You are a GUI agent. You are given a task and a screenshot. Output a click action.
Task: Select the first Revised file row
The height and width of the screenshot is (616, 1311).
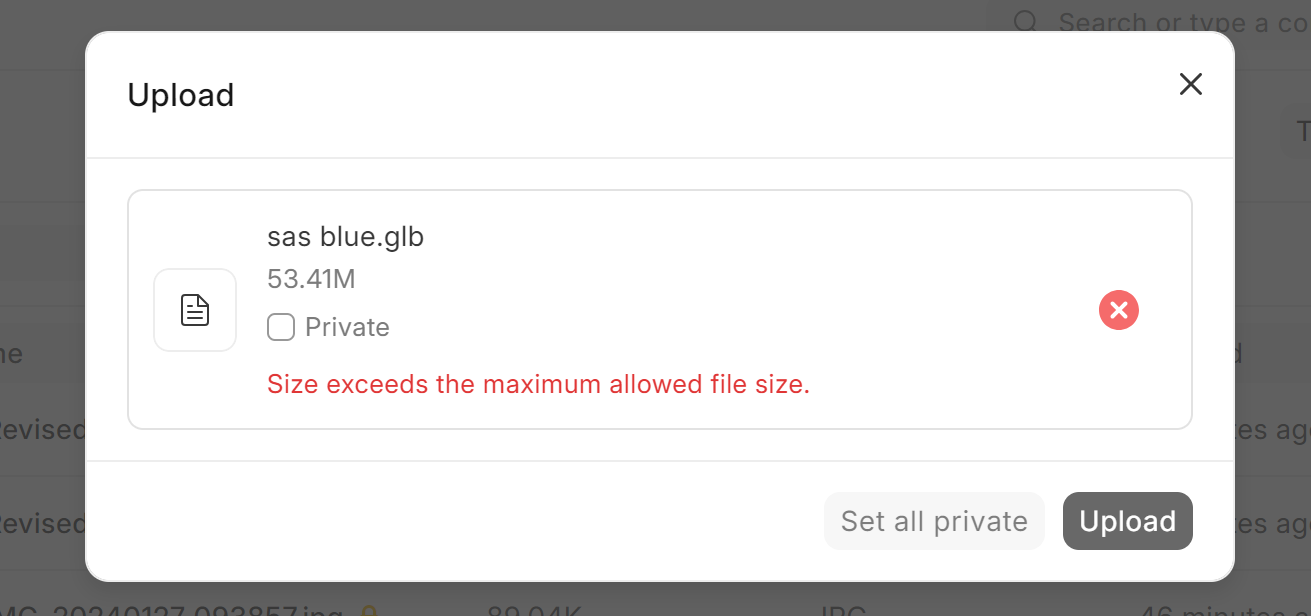coord(43,430)
